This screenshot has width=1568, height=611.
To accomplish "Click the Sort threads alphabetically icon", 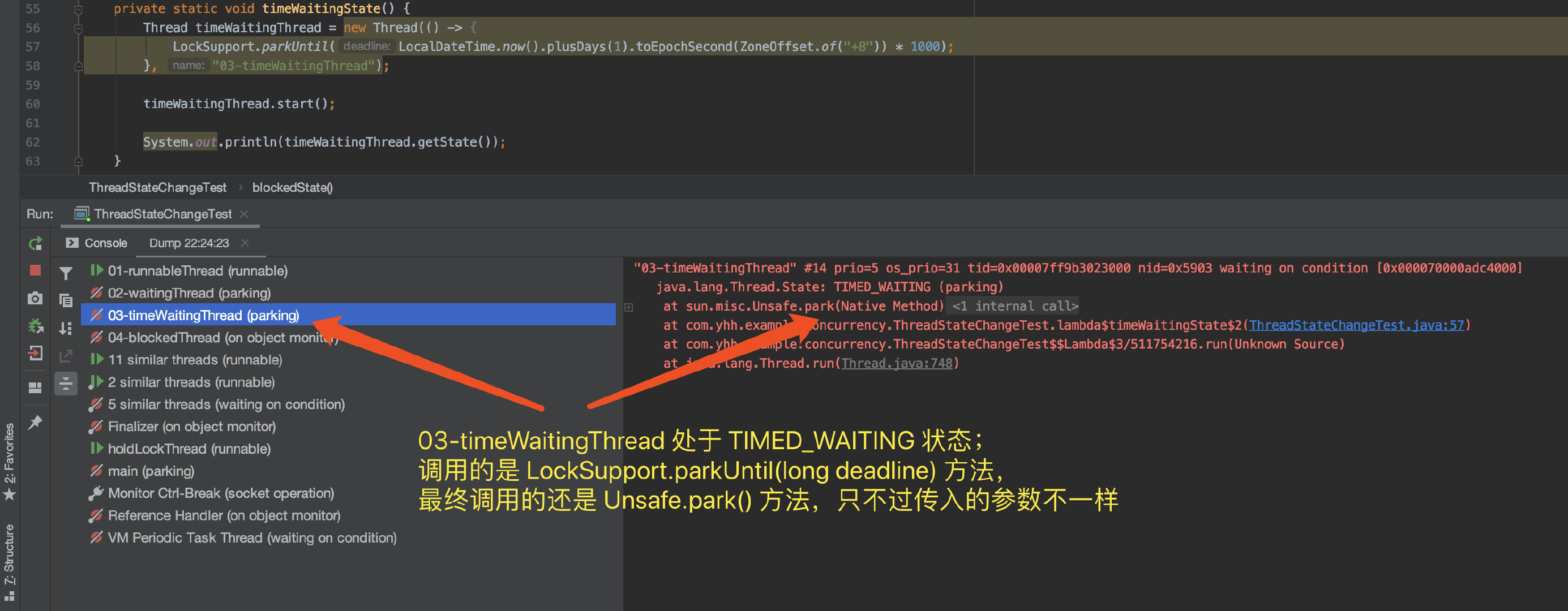I will coord(66,329).
